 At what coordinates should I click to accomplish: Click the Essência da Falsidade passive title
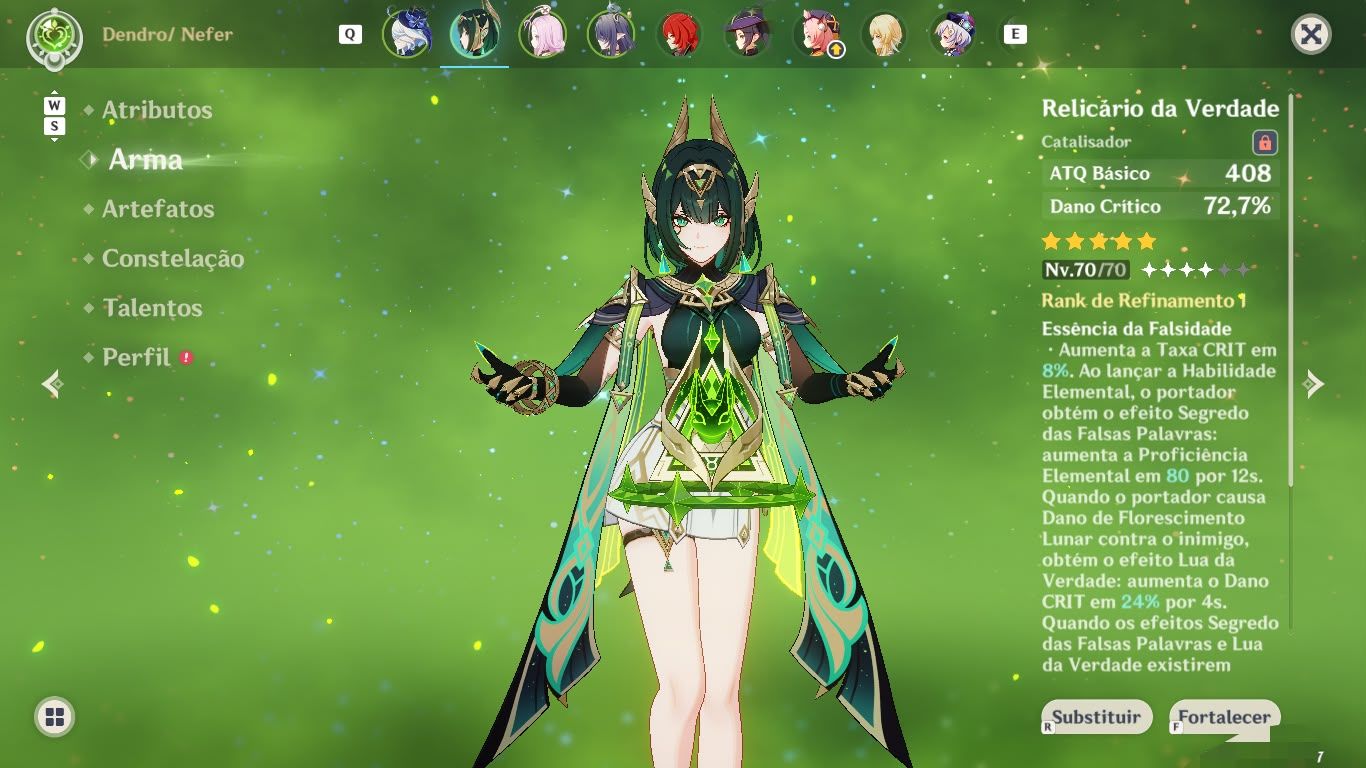pyautogui.click(x=1137, y=329)
